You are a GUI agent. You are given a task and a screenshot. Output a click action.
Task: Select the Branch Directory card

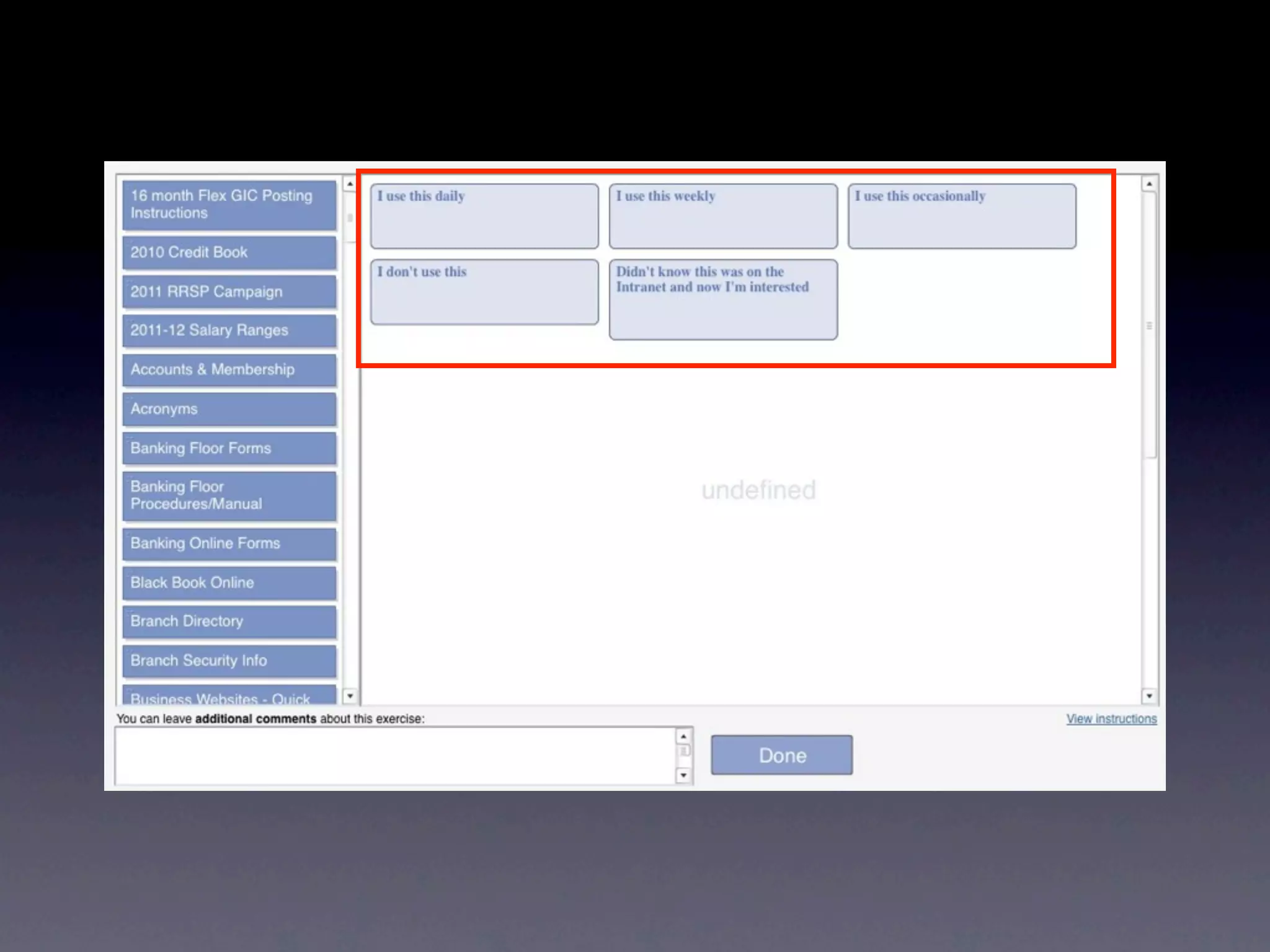click(229, 621)
